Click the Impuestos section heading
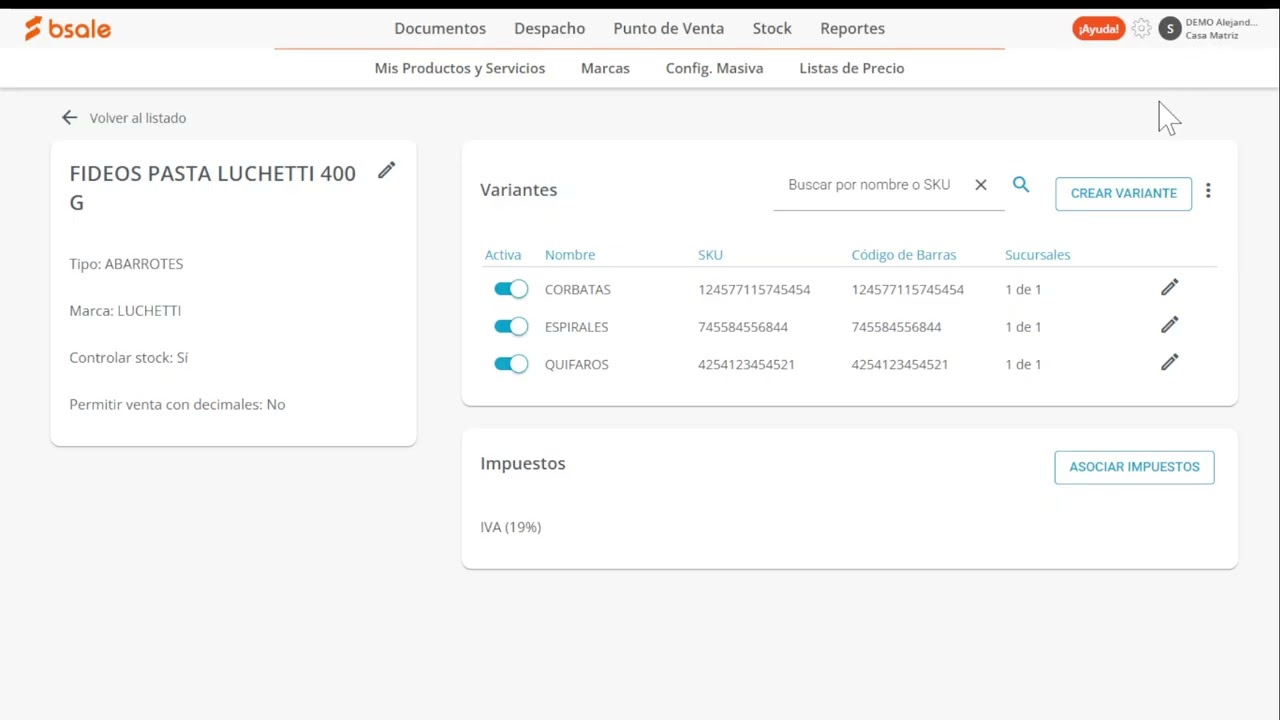The width and height of the screenshot is (1280, 720). coord(523,463)
